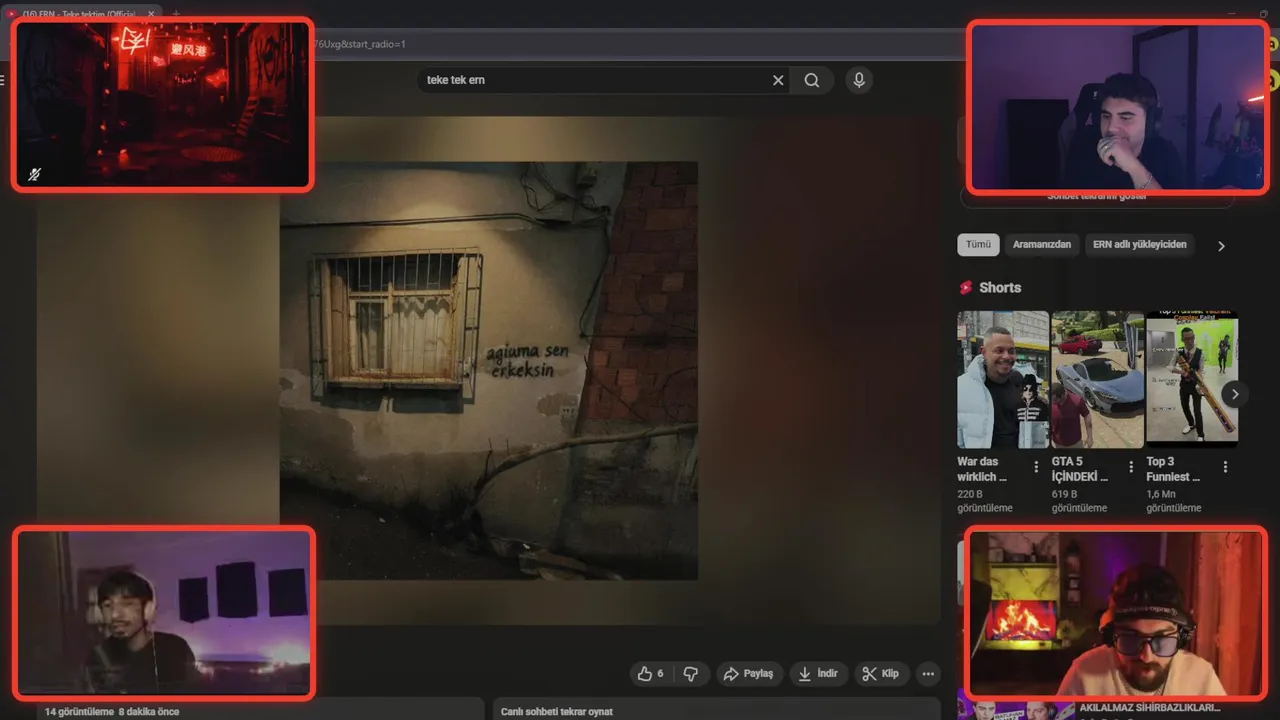Click the magnifier search button
Image resolution: width=1280 pixels, height=720 pixels.
click(812, 80)
